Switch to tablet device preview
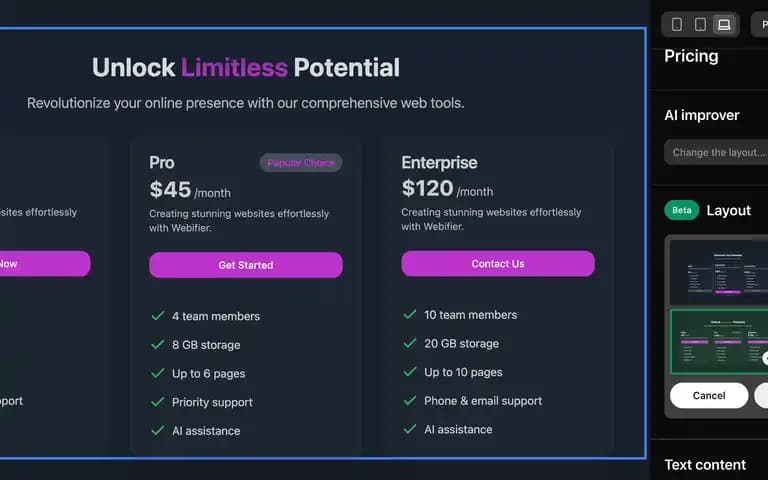768x480 pixels. 700,24
